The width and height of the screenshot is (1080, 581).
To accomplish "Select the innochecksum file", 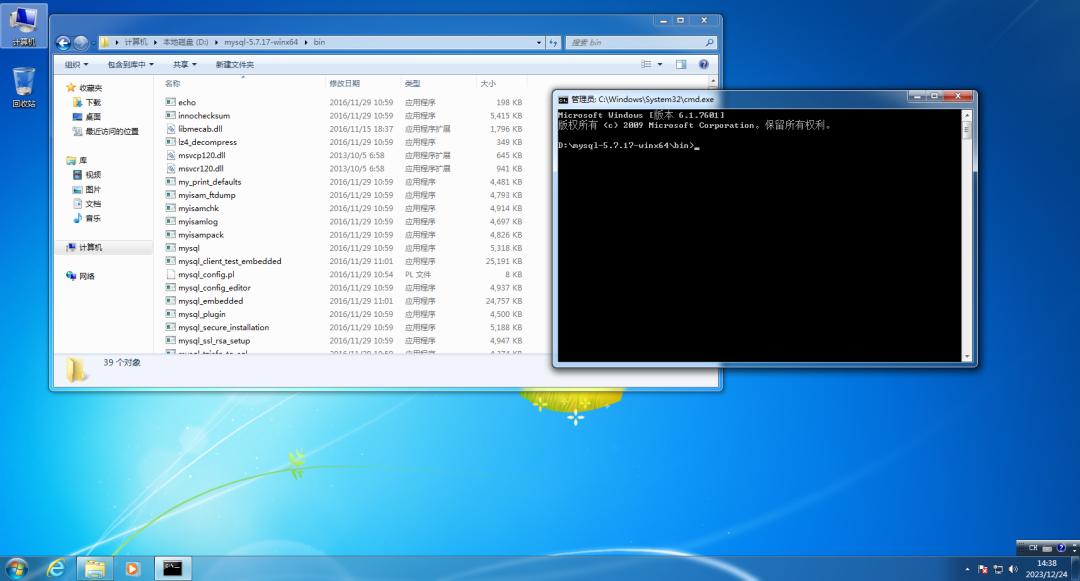I will (204, 116).
